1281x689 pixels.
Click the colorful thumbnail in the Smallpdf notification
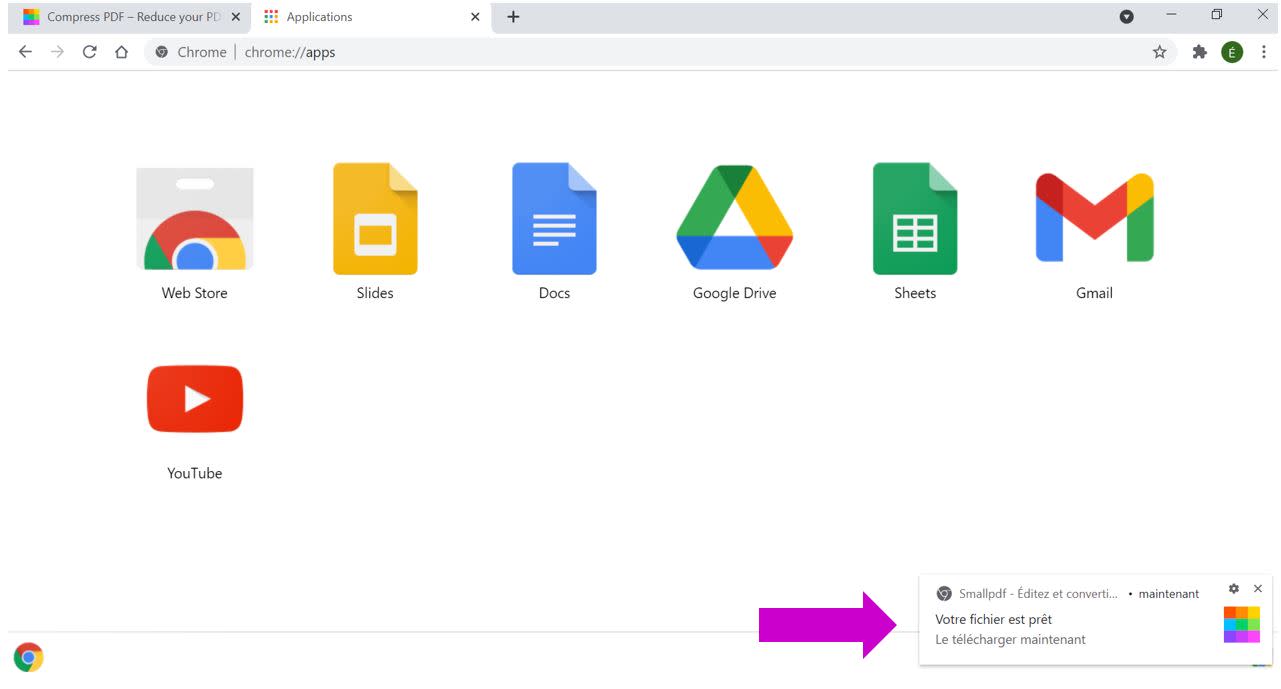point(1241,622)
